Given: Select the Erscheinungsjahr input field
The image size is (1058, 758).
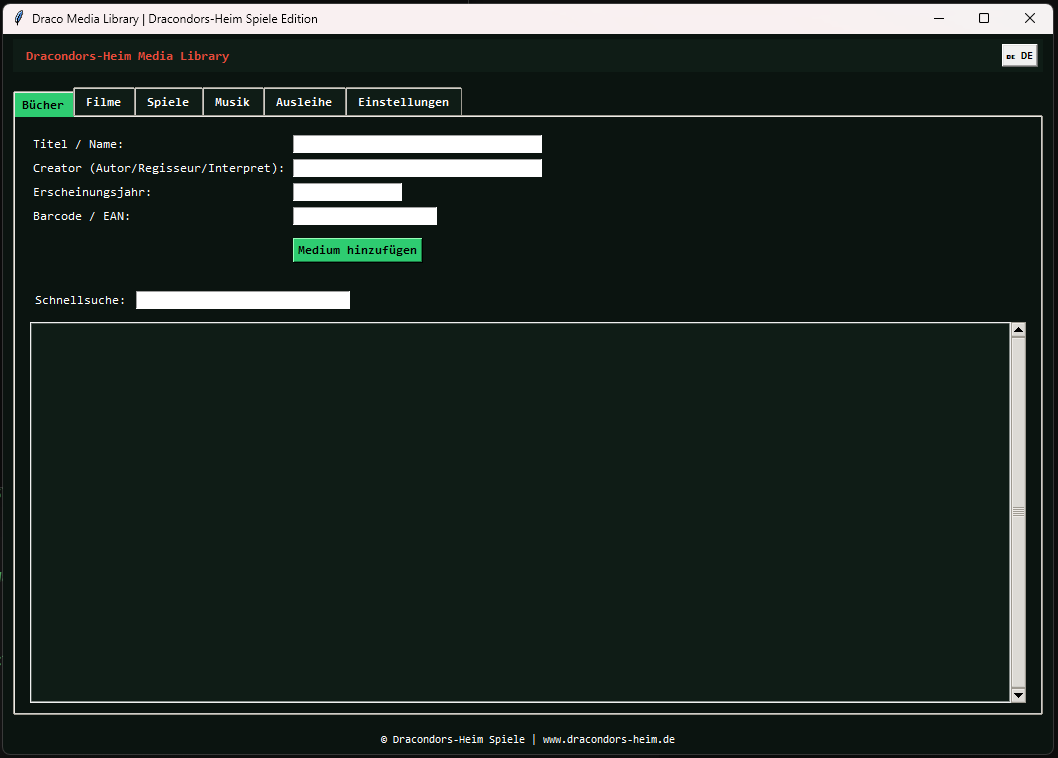Looking at the screenshot, I should (x=347, y=192).
